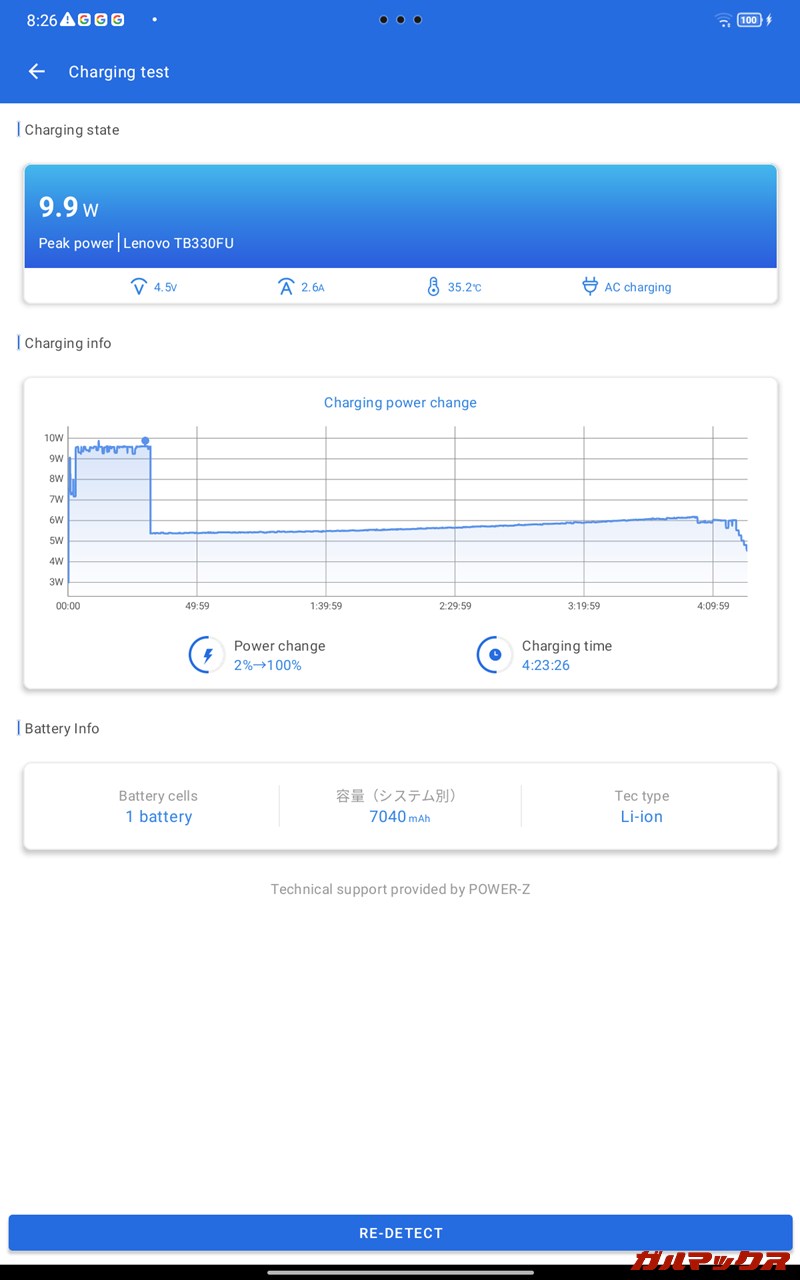Tap the thermometer temperature icon
800x1280 pixels.
coord(433,287)
